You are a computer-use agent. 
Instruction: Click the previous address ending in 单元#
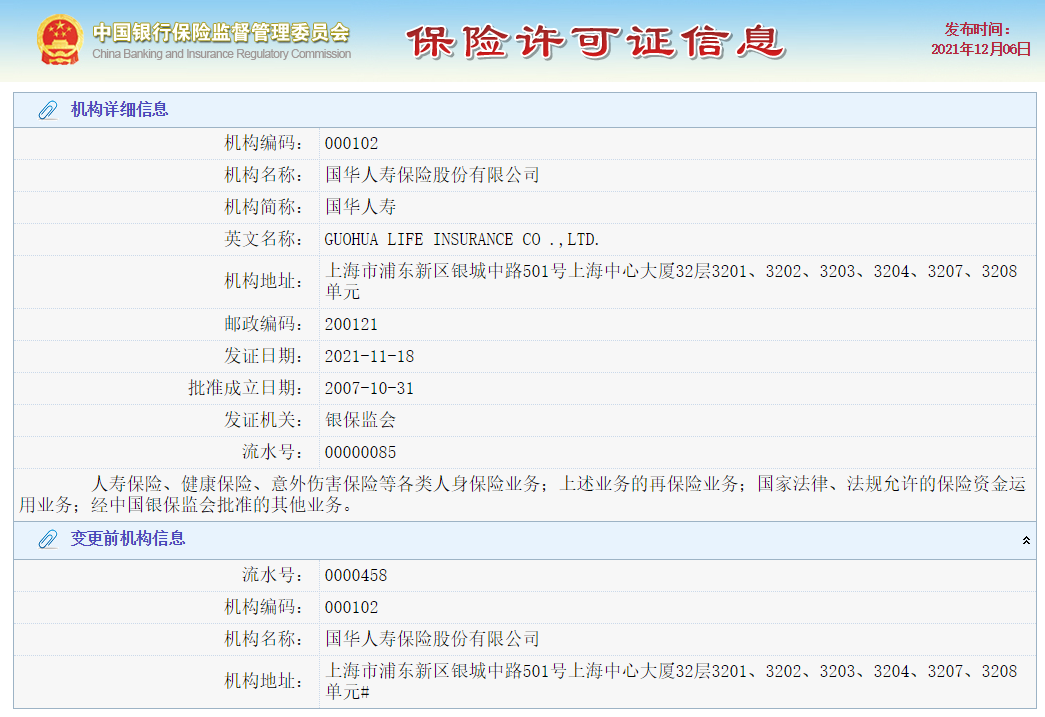click(x=670, y=682)
